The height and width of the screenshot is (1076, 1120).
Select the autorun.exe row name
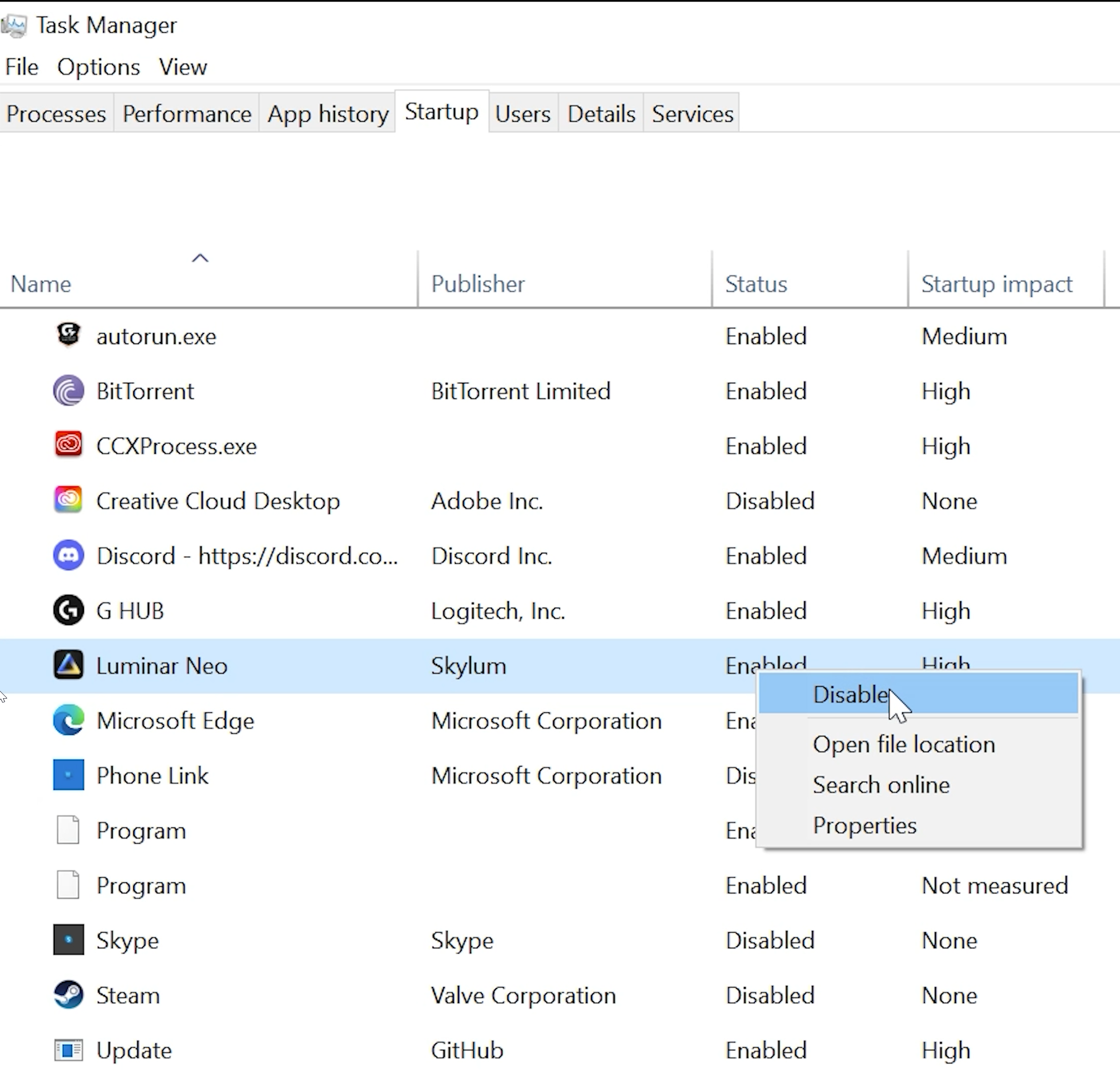tap(156, 336)
